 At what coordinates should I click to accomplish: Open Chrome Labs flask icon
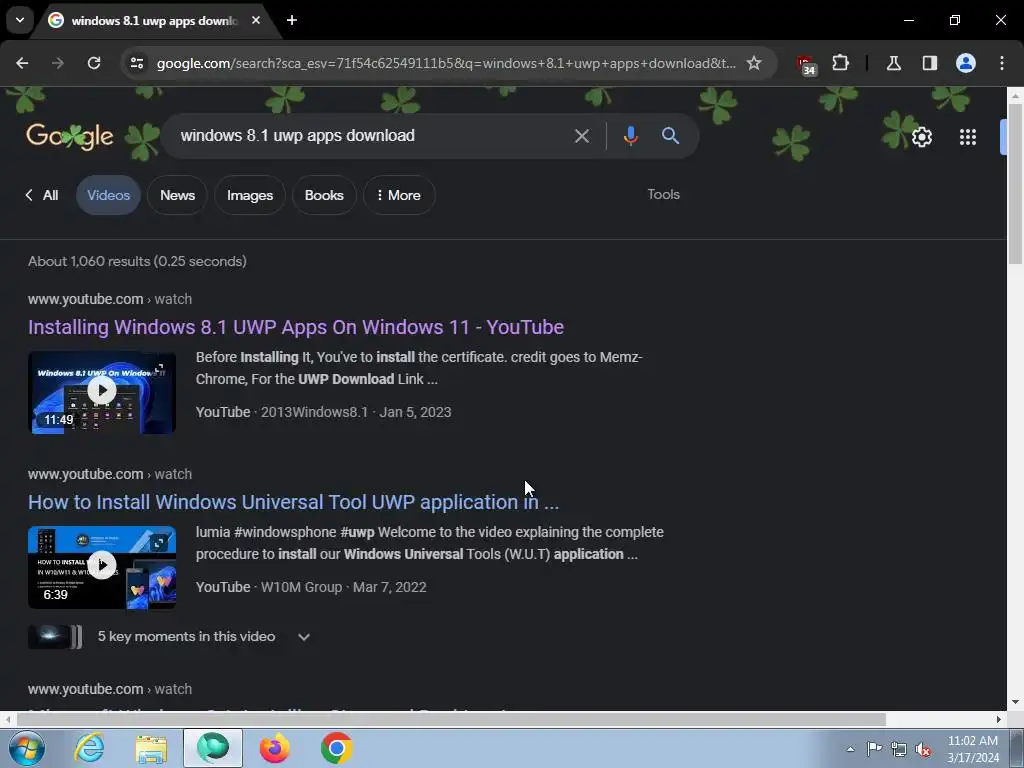893,63
